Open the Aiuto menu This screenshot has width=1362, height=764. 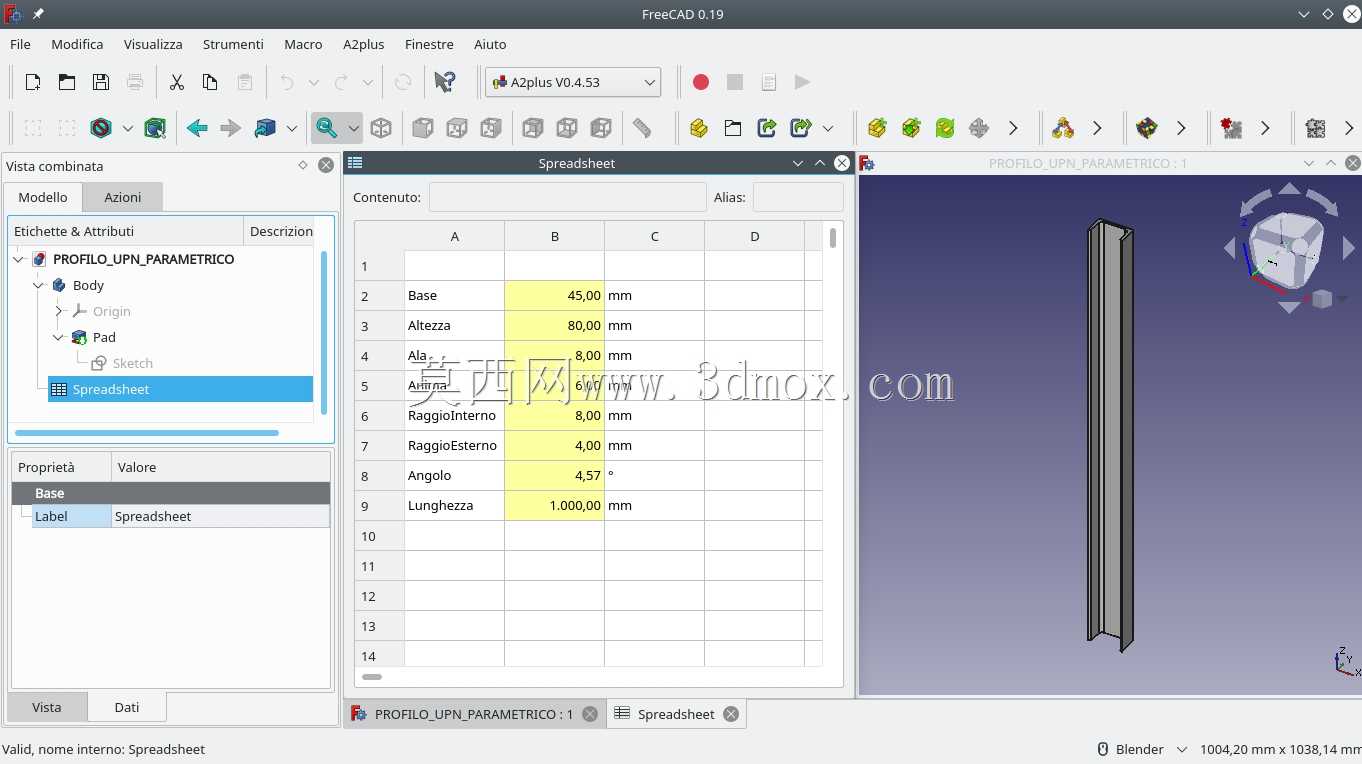click(x=490, y=44)
